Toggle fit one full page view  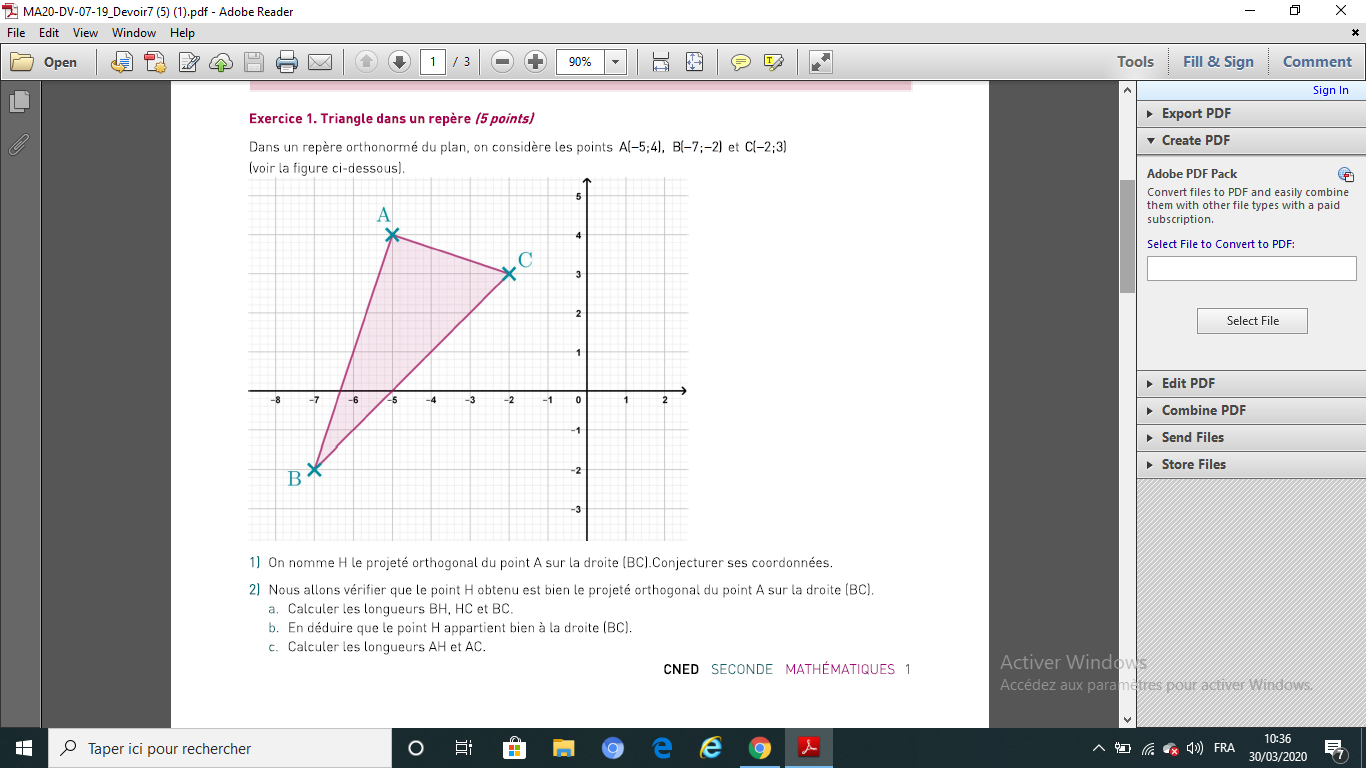coord(695,62)
